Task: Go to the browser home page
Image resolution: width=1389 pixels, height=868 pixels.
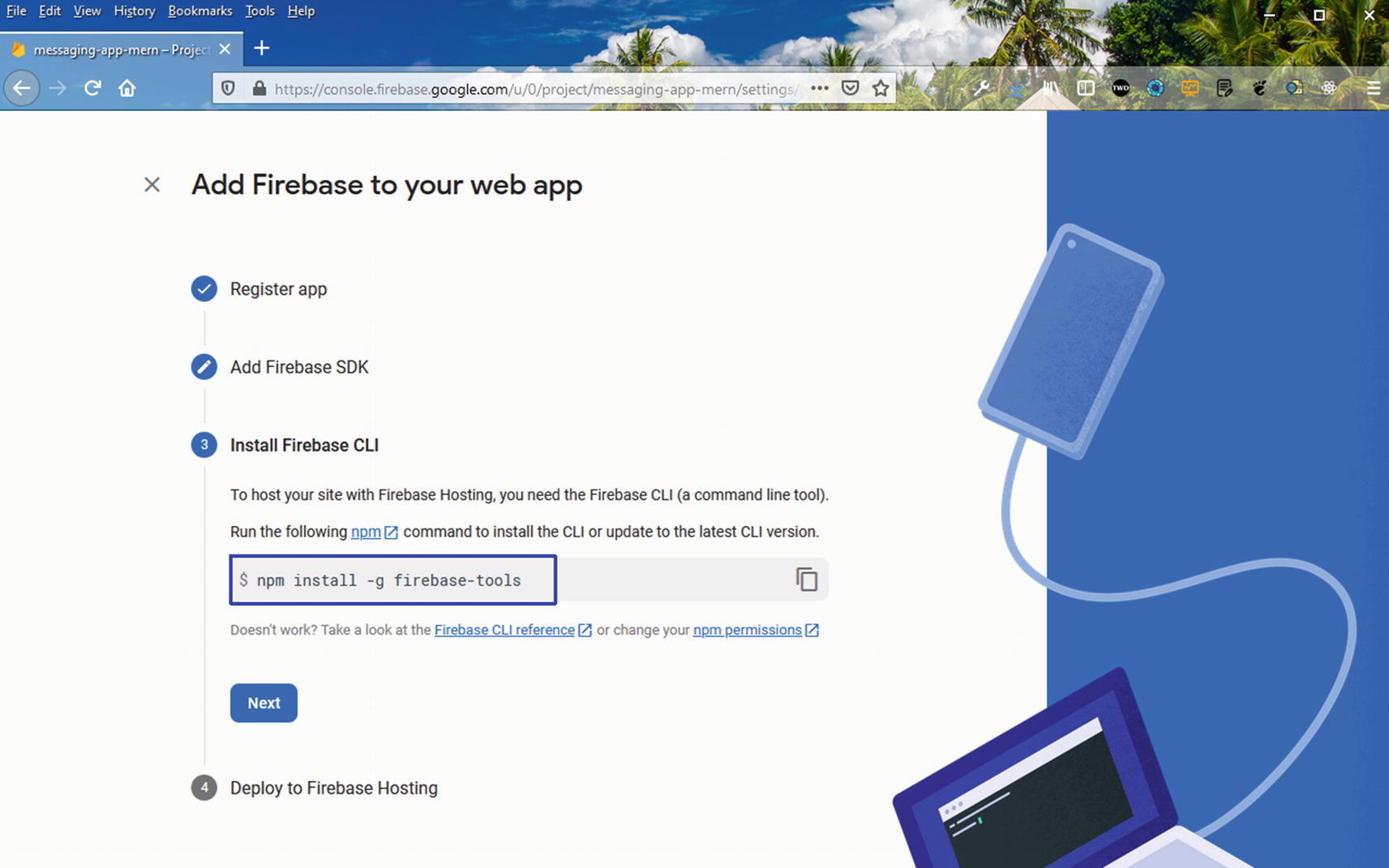Action: [127, 88]
